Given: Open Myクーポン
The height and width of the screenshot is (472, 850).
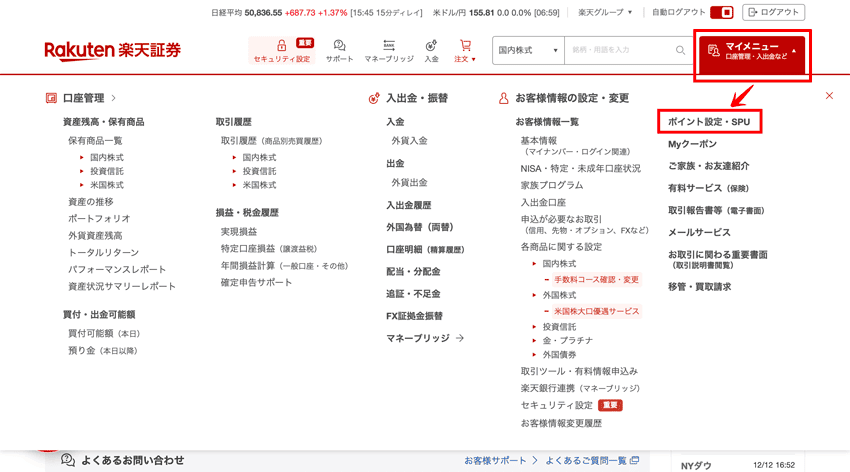Looking at the screenshot, I should point(692,144).
